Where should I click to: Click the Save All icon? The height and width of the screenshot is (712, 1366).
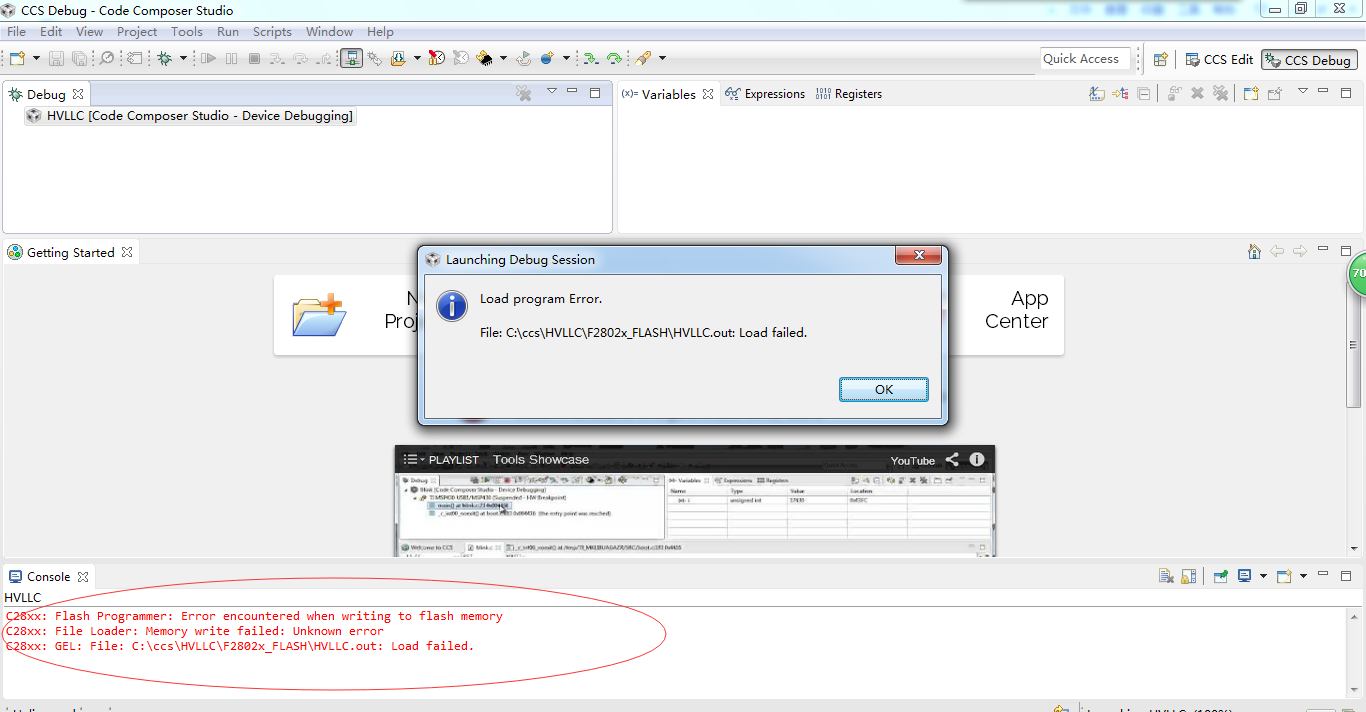coord(79,58)
